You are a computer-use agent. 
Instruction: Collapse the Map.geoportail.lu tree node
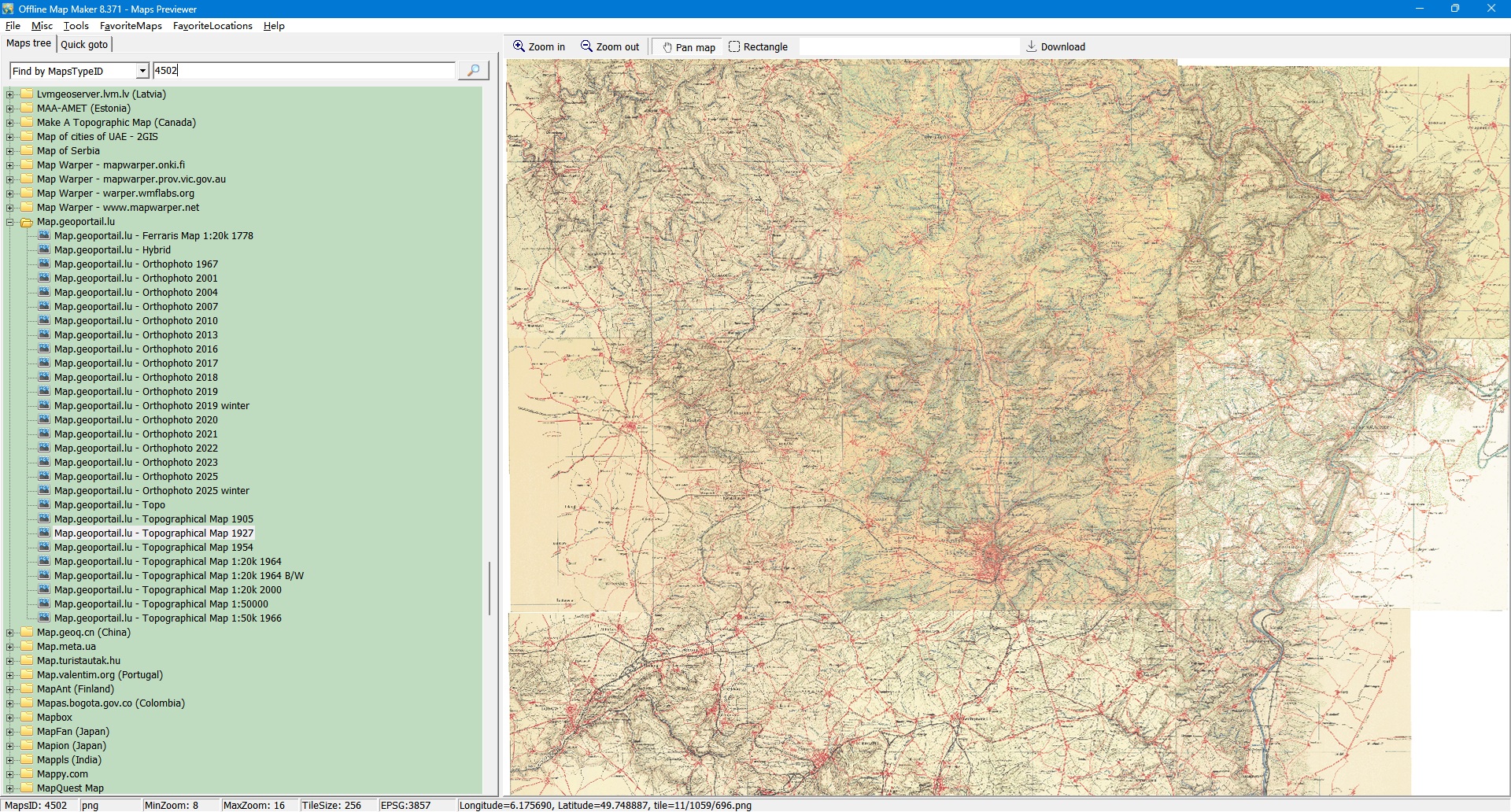point(10,223)
